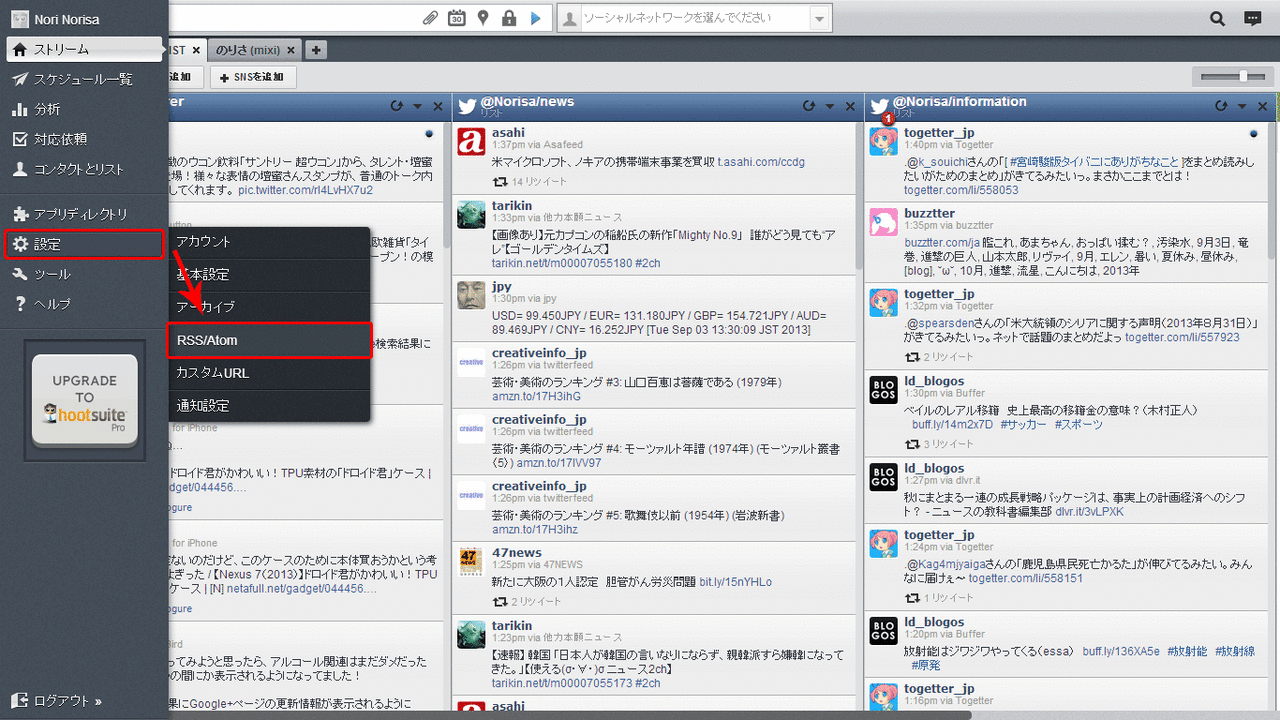
Task: Select 基本設定 in the settings submenu
Action: (270, 275)
